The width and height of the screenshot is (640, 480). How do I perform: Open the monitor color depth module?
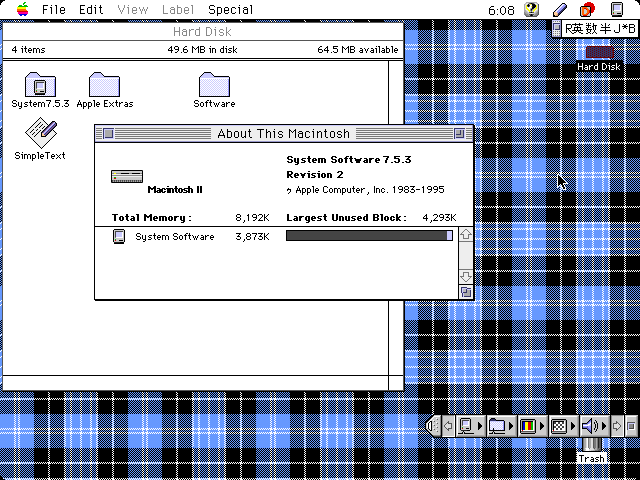[532, 426]
